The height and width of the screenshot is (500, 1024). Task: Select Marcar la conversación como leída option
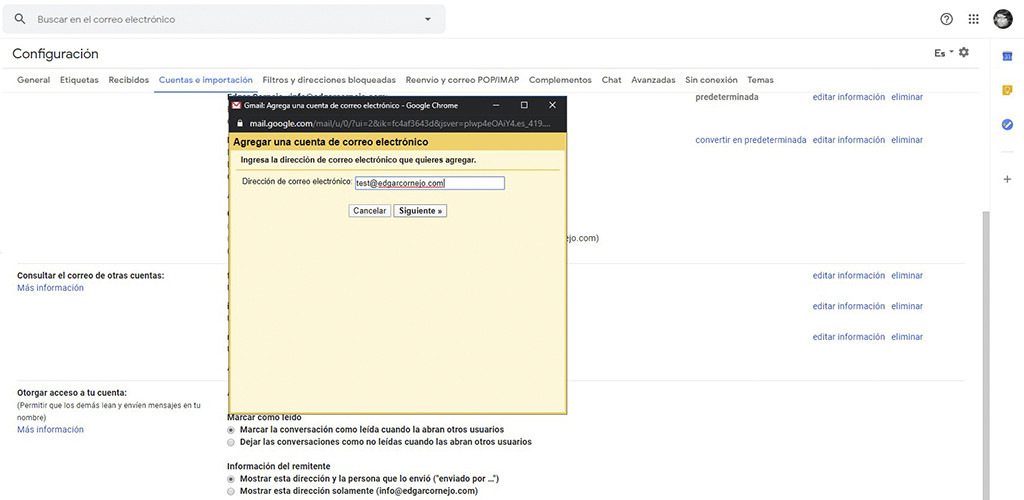pos(231,430)
